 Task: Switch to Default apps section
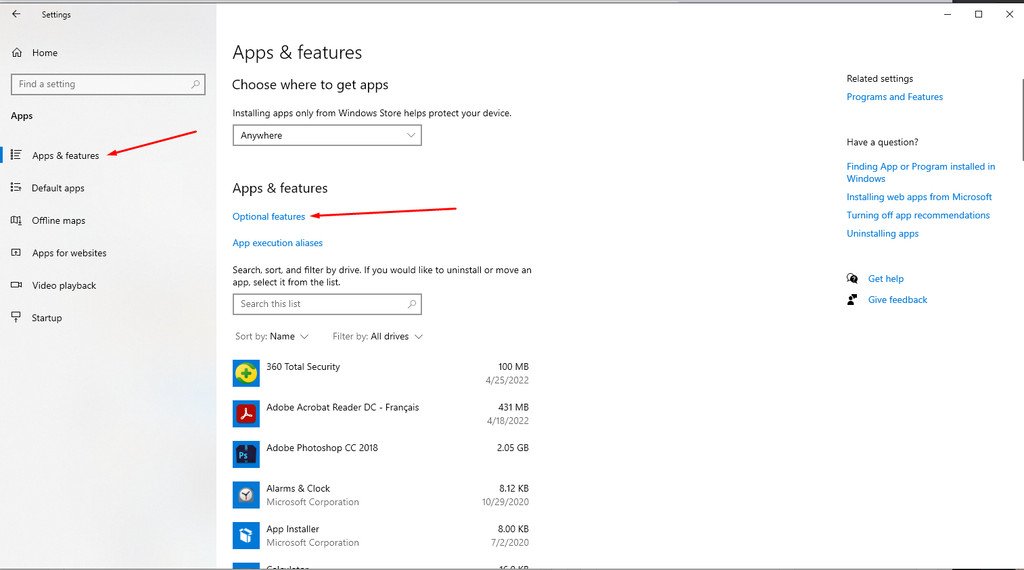(x=58, y=188)
